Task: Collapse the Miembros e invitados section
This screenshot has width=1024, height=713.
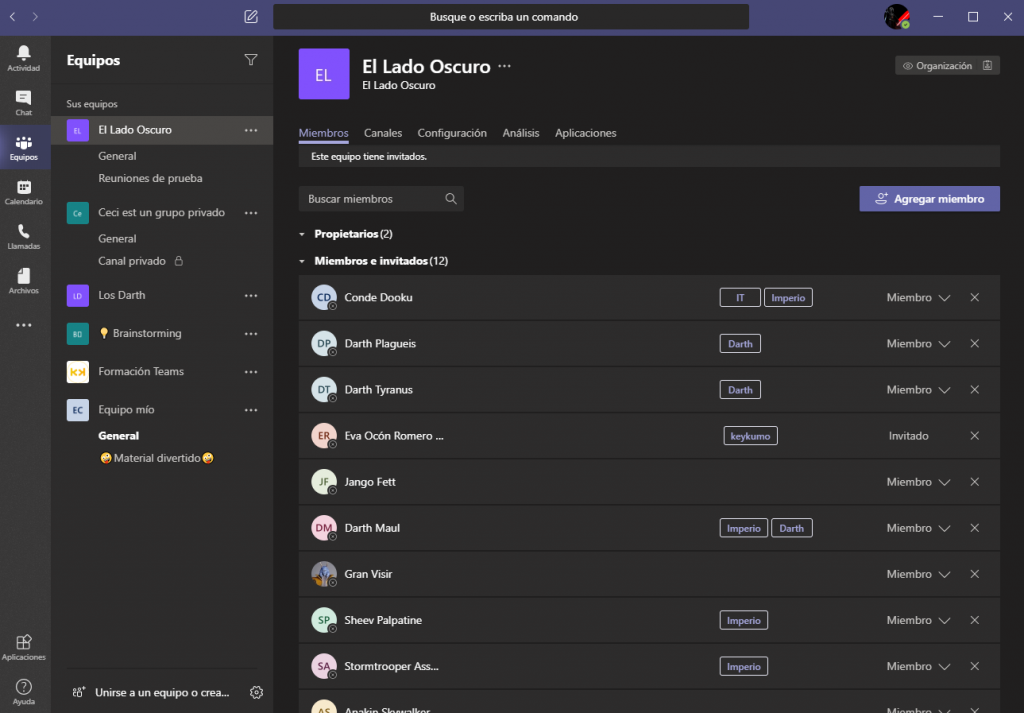Action: [x=301, y=260]
